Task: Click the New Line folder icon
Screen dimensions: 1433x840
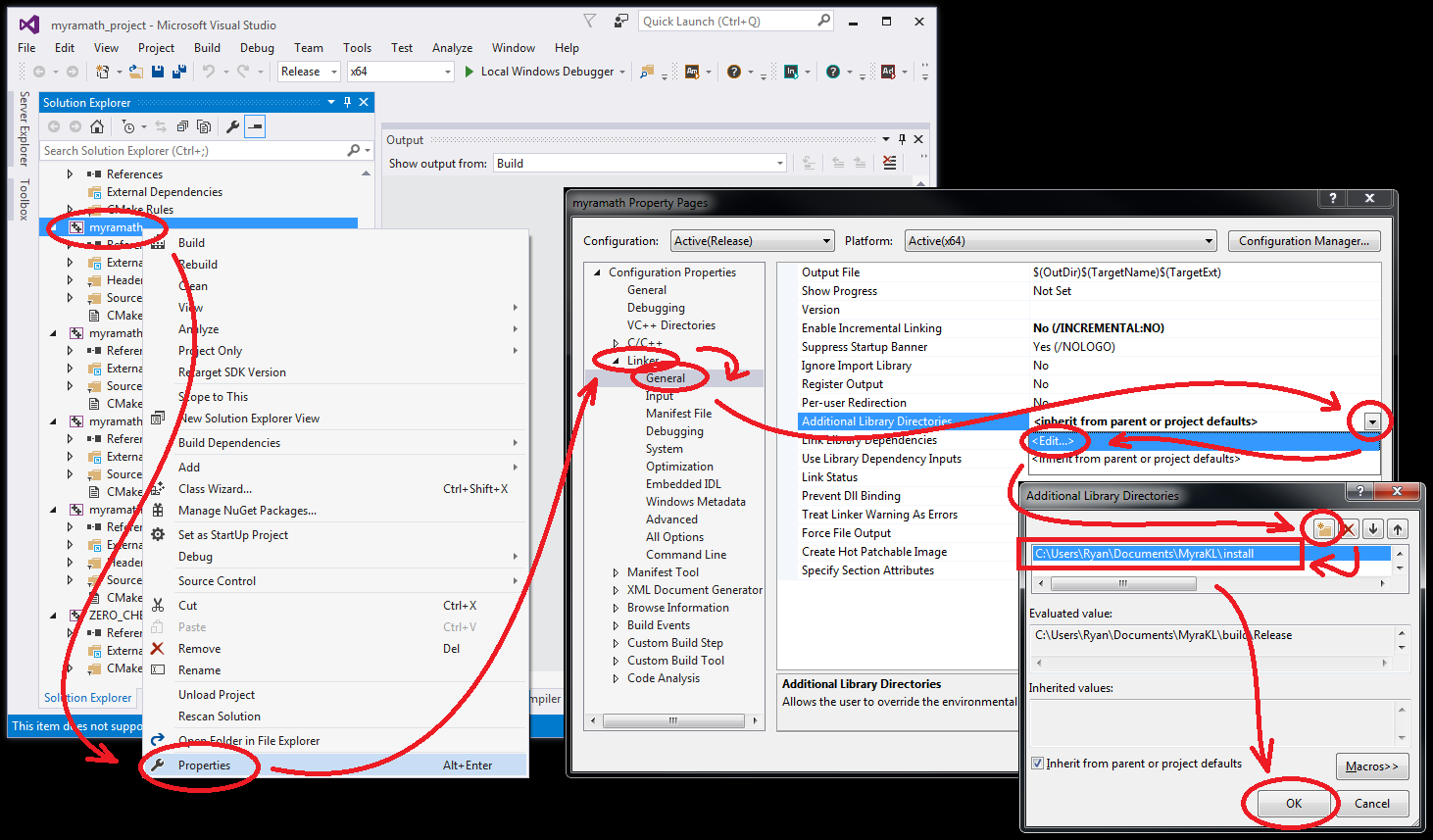Action: click(1324, 529)
